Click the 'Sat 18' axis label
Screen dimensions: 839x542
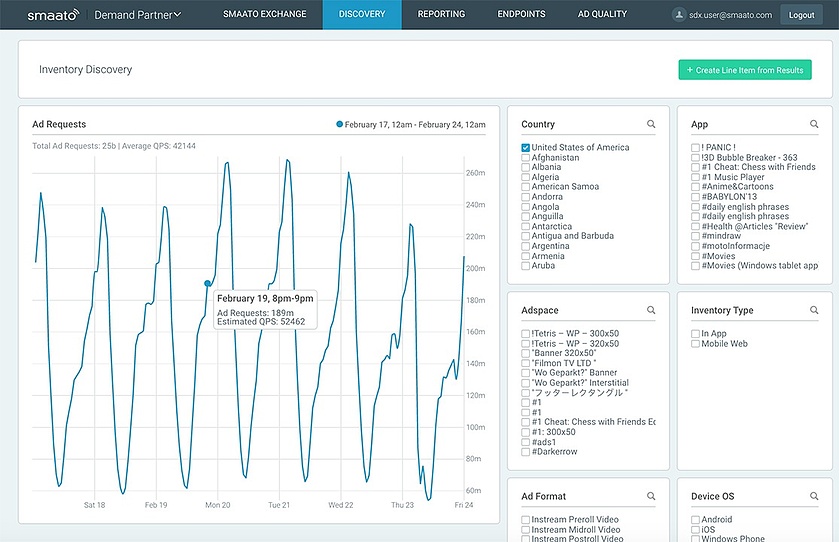click(95, 505)
